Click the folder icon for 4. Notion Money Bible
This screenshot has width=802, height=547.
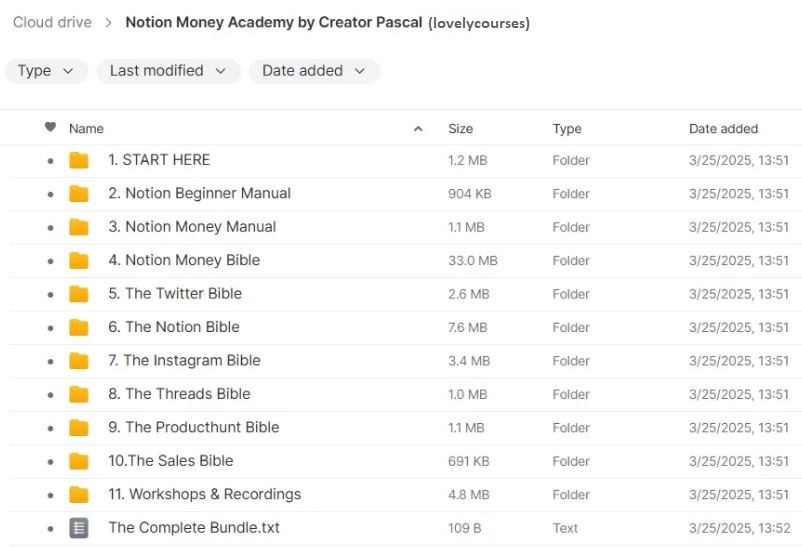(x=79, y=260)
